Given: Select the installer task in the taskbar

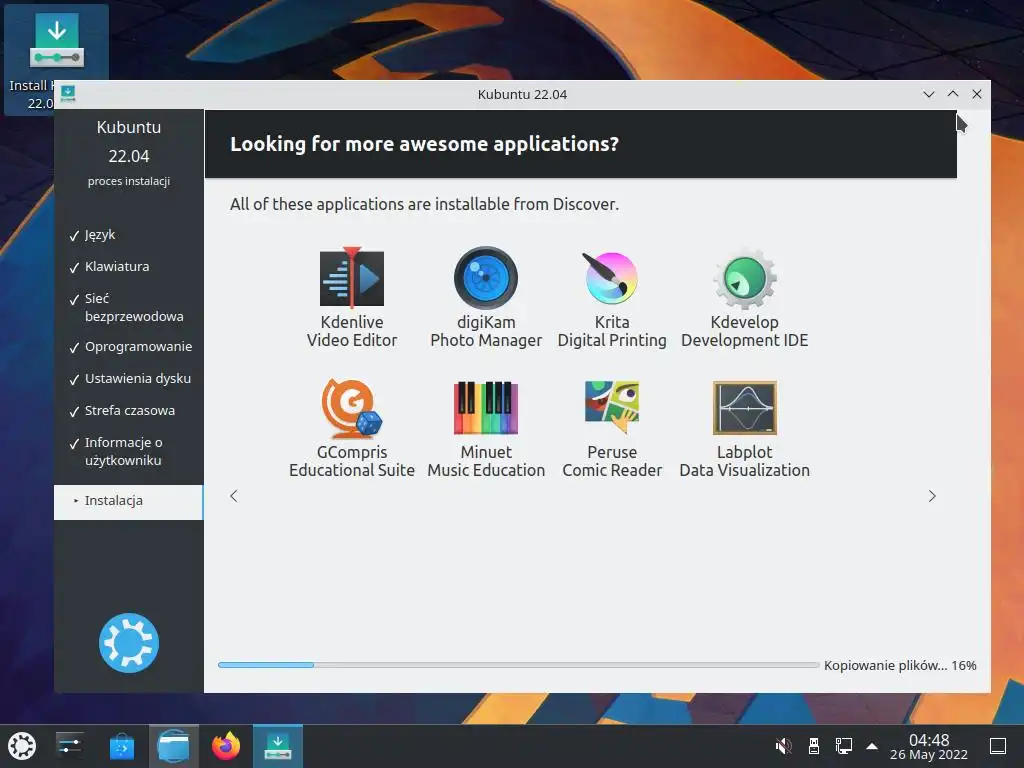Looking at the screenshot, I should [x=278, y=746].
